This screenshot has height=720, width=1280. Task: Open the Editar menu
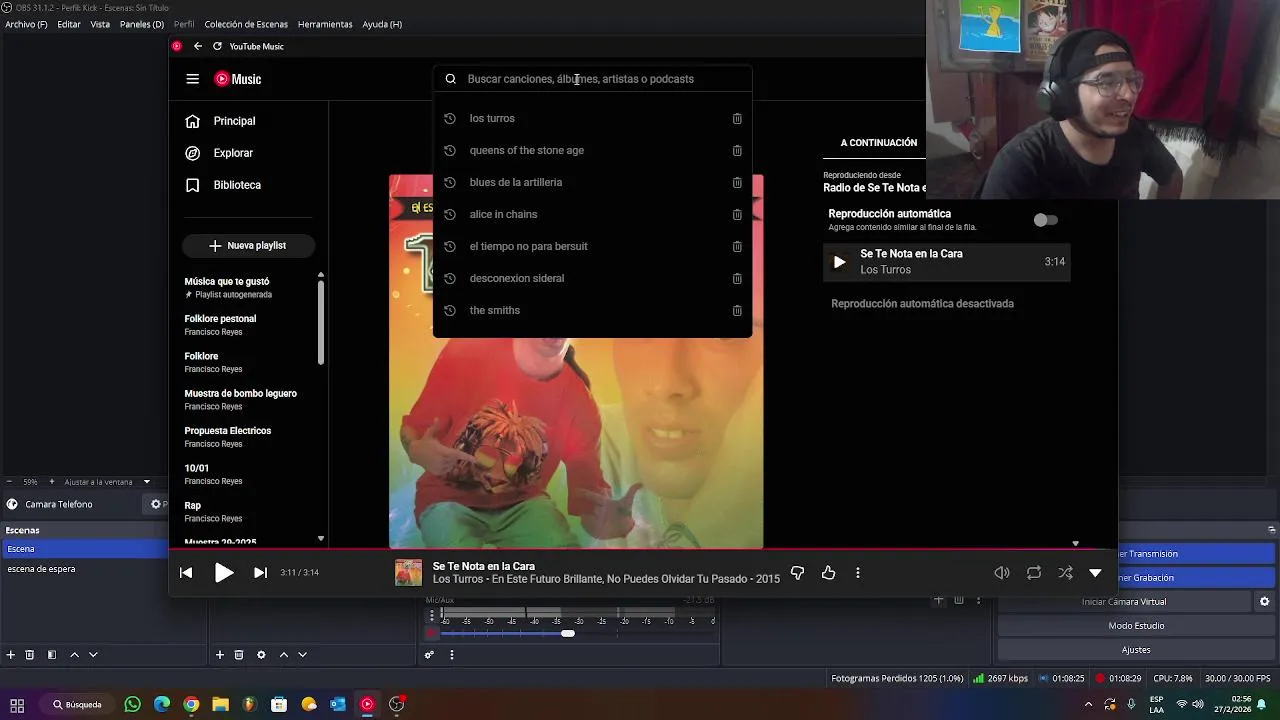tap(69, 24)
